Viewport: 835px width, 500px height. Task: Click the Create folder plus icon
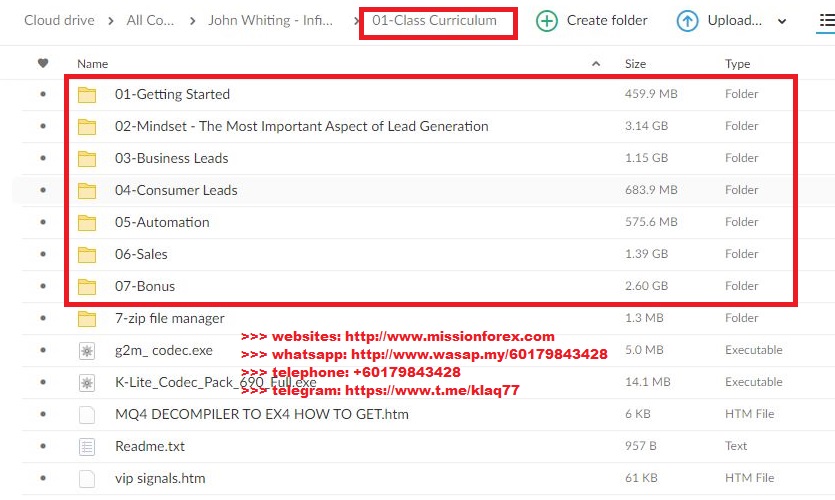coord(546,21)
